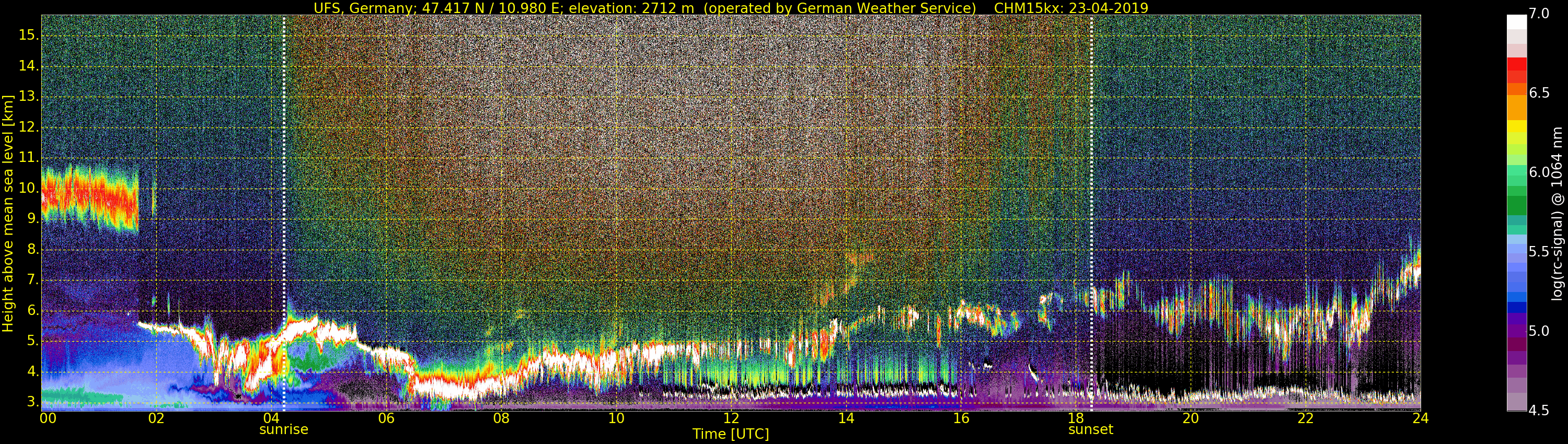Click the white dotted sunrise marker line
Screen dimensions: 1568x444
(x=284, y=213)
